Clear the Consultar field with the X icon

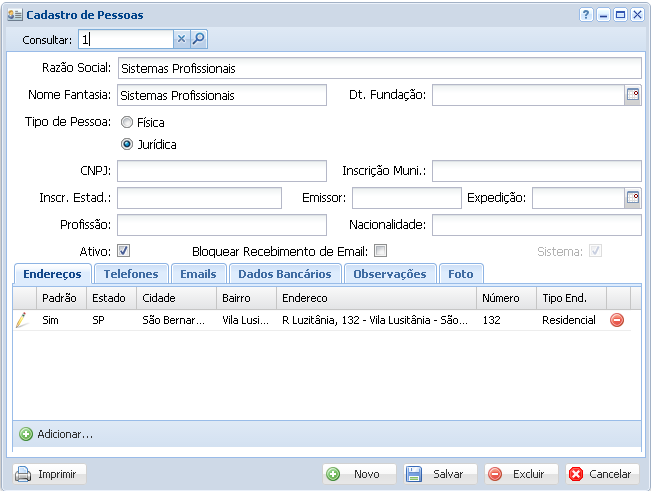click(x=181, y=39)
